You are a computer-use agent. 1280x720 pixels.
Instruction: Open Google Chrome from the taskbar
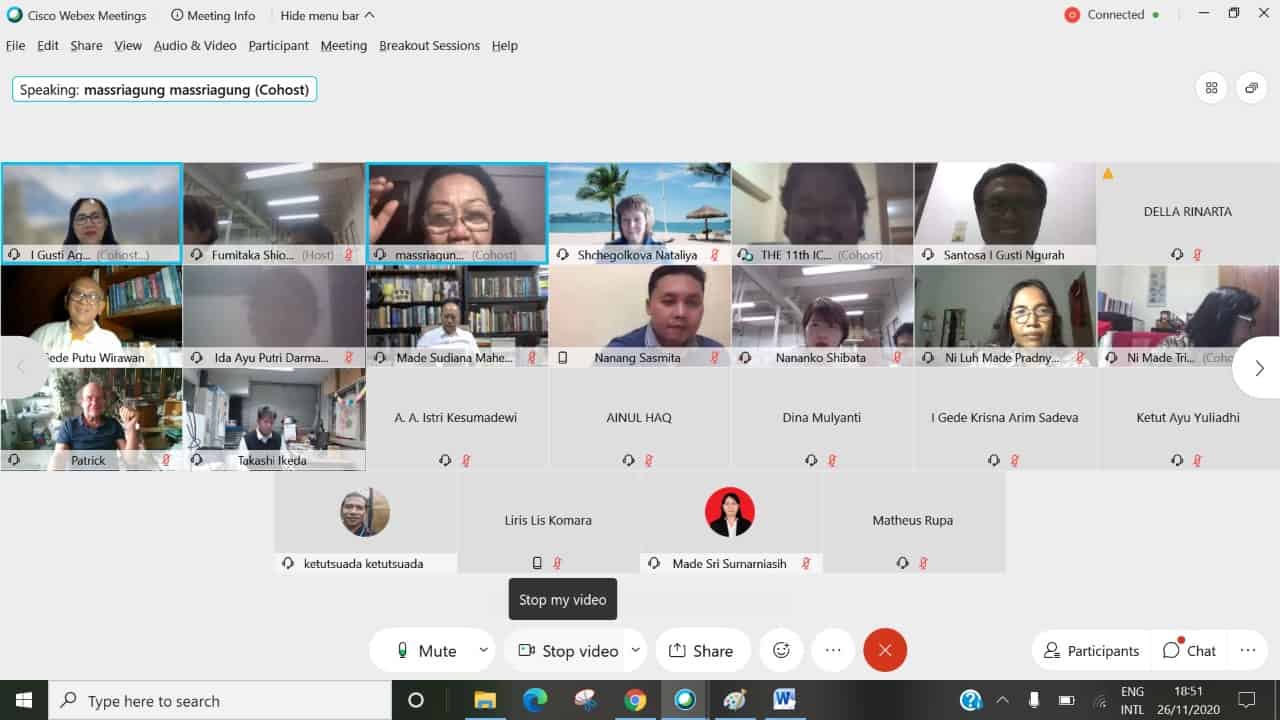635,700
